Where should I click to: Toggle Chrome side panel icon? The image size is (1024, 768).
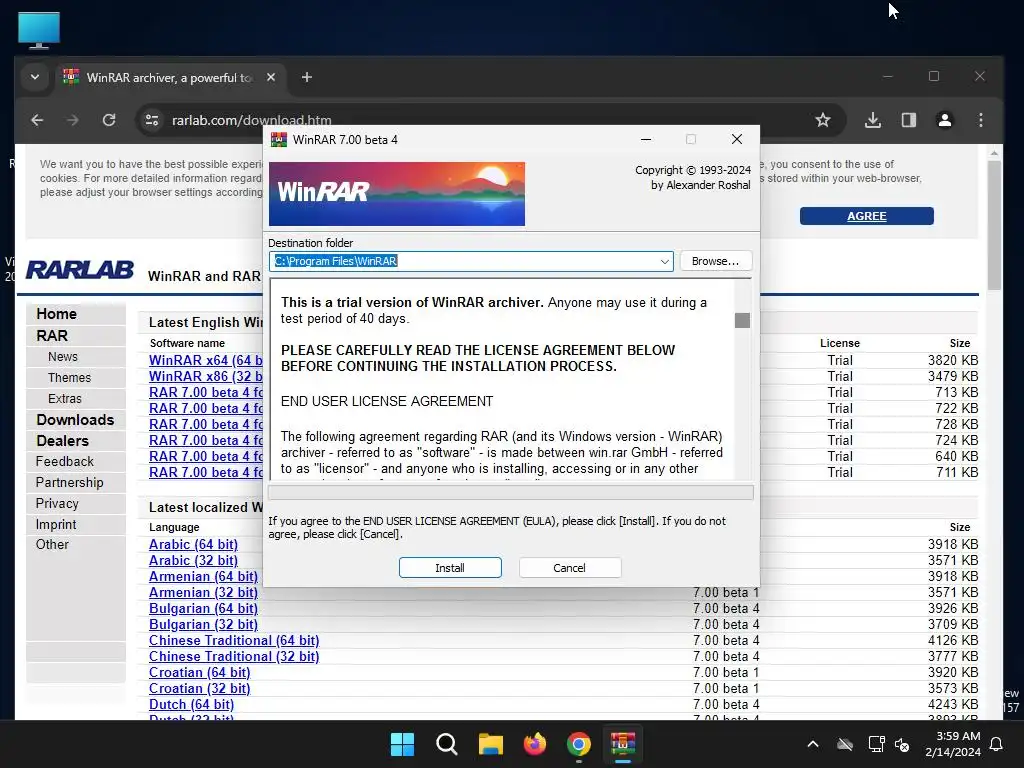click(x=908, y=120)
